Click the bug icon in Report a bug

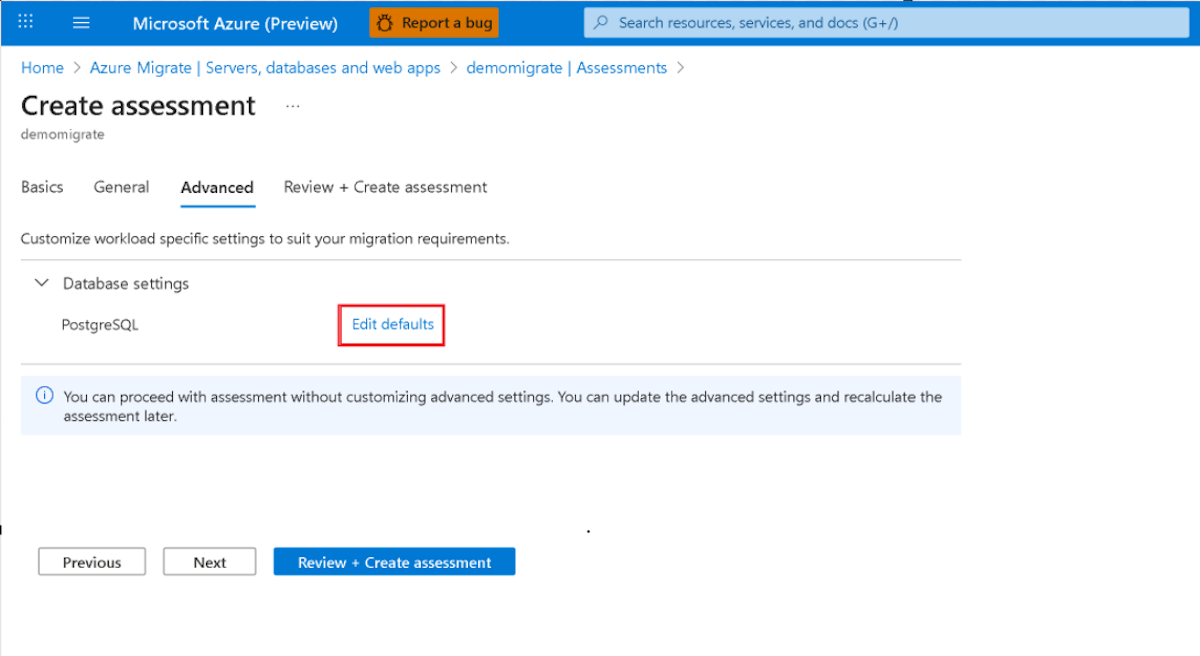click(x=385, y=23)
